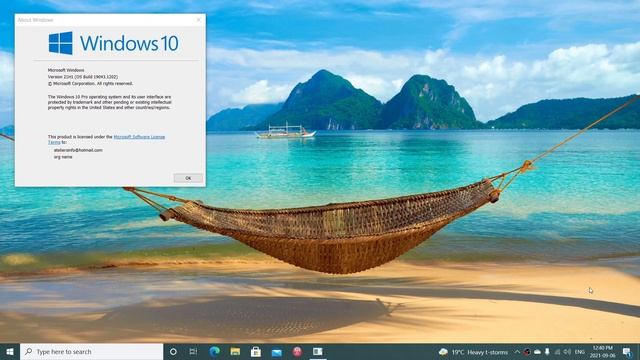Click OK in the About Windows dialog
Viewport: 640px width, 360px height.
[x=188, y=178]
